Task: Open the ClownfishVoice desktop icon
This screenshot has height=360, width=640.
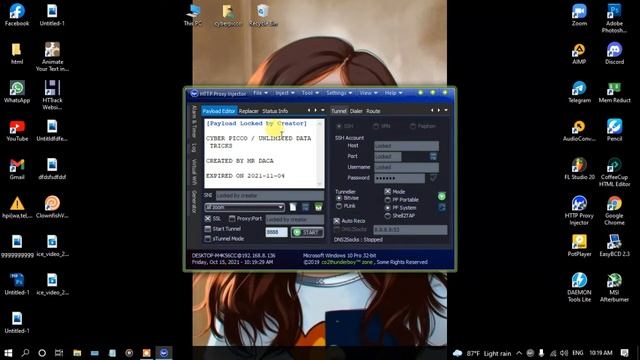Action: [x=52, y=207]
